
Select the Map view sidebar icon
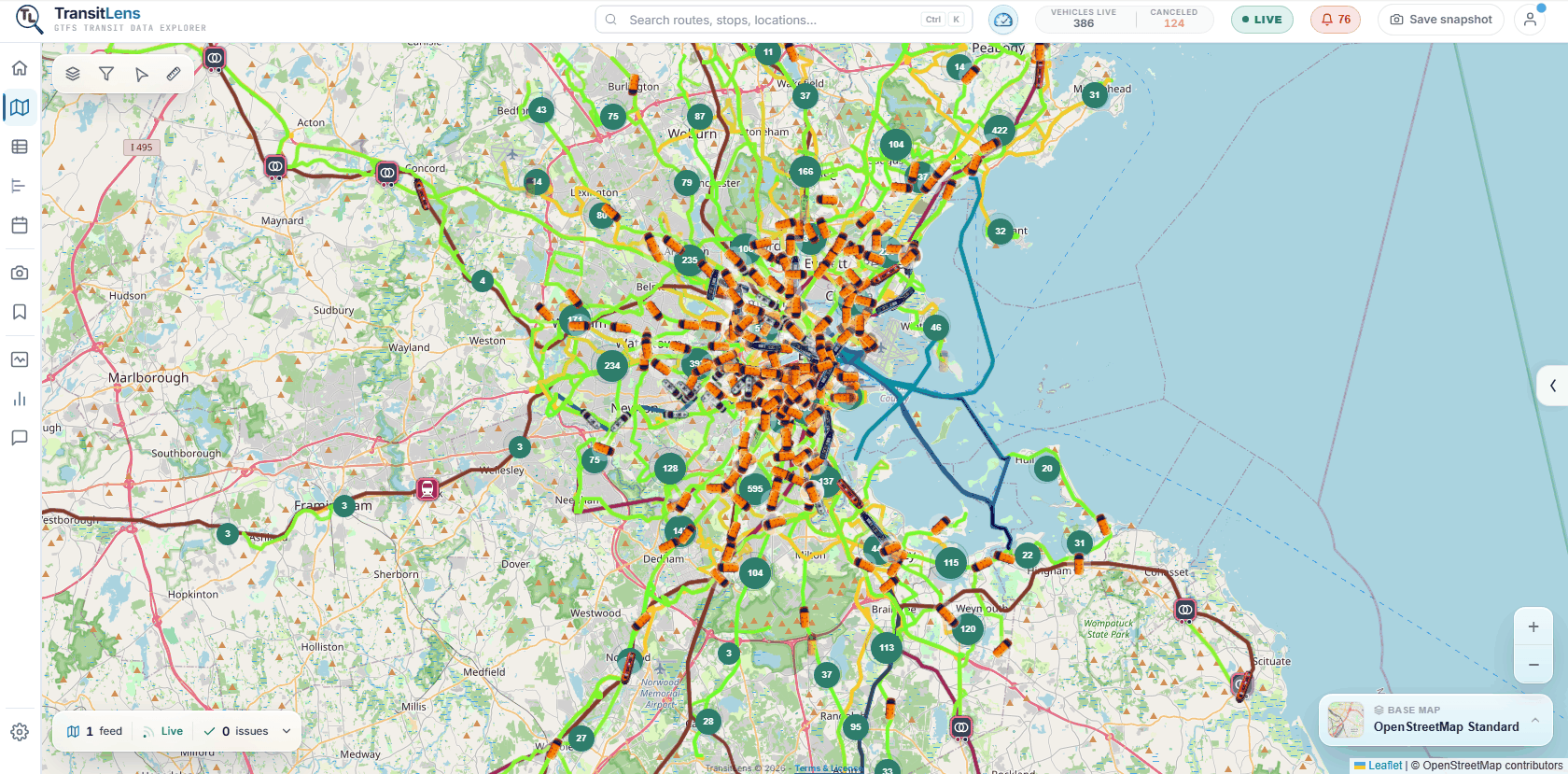point(20,107)
